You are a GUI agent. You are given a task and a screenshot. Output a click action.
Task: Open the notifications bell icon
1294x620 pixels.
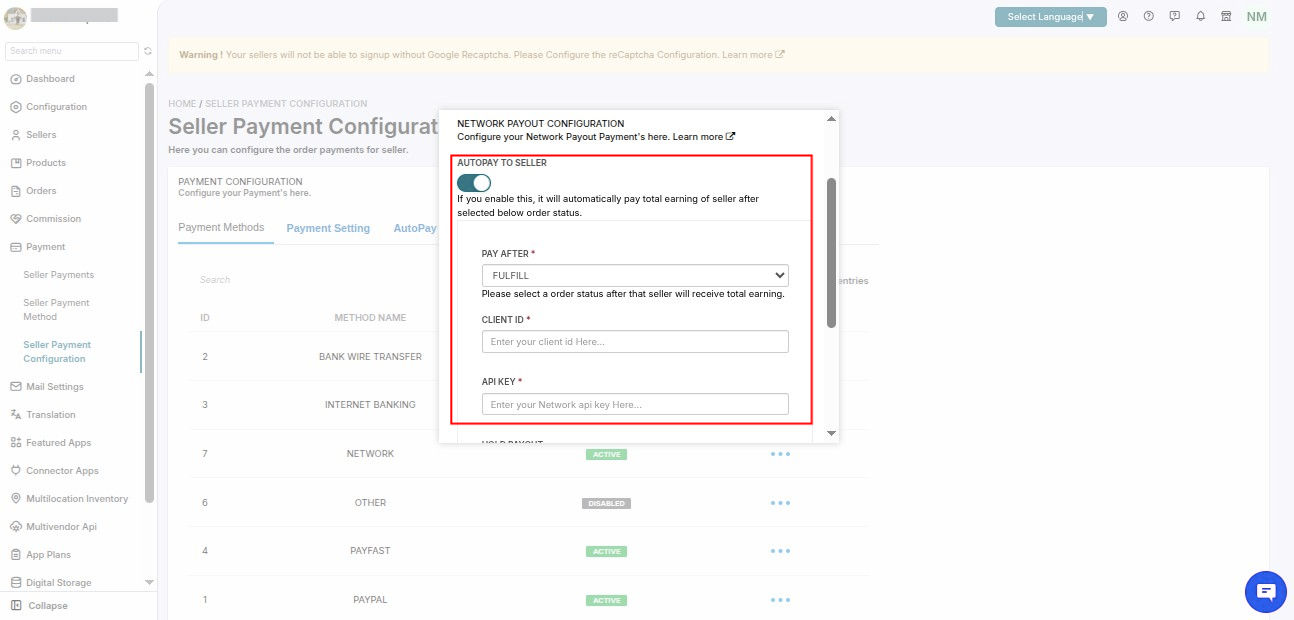tap(1200, 17)
